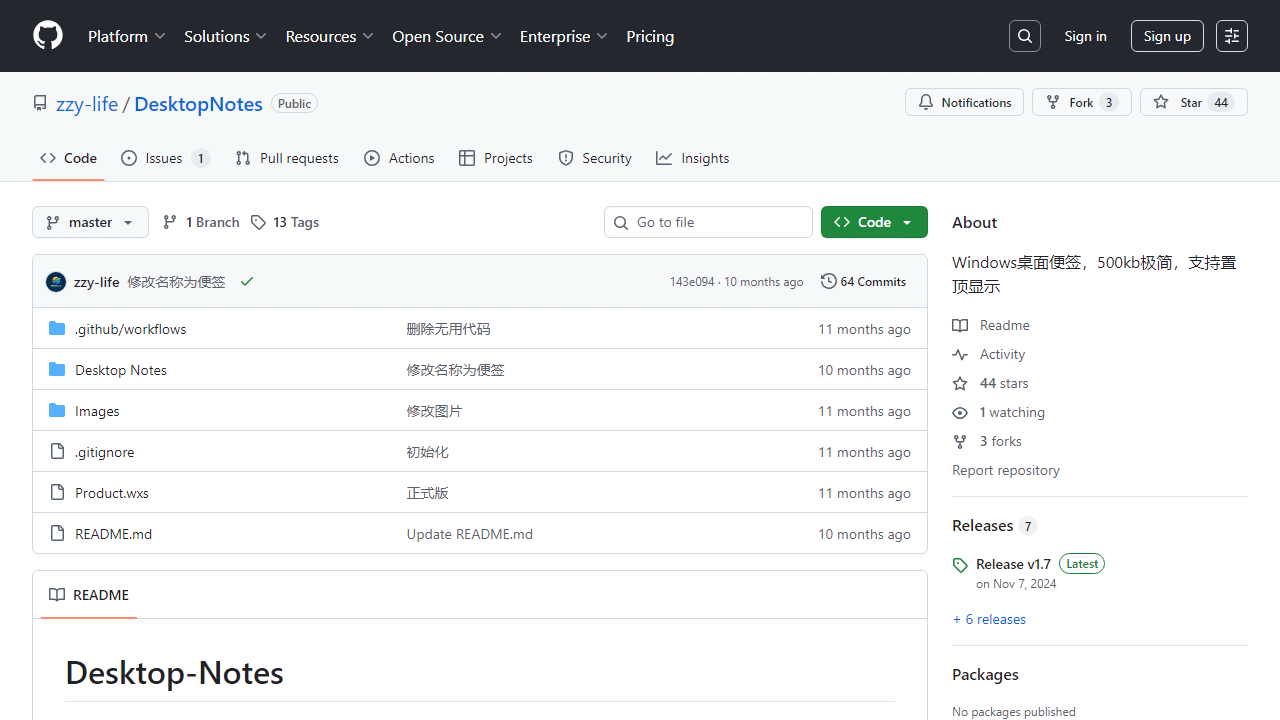
Task: Open the appearance settings icon button
Action: (1232, 36)
